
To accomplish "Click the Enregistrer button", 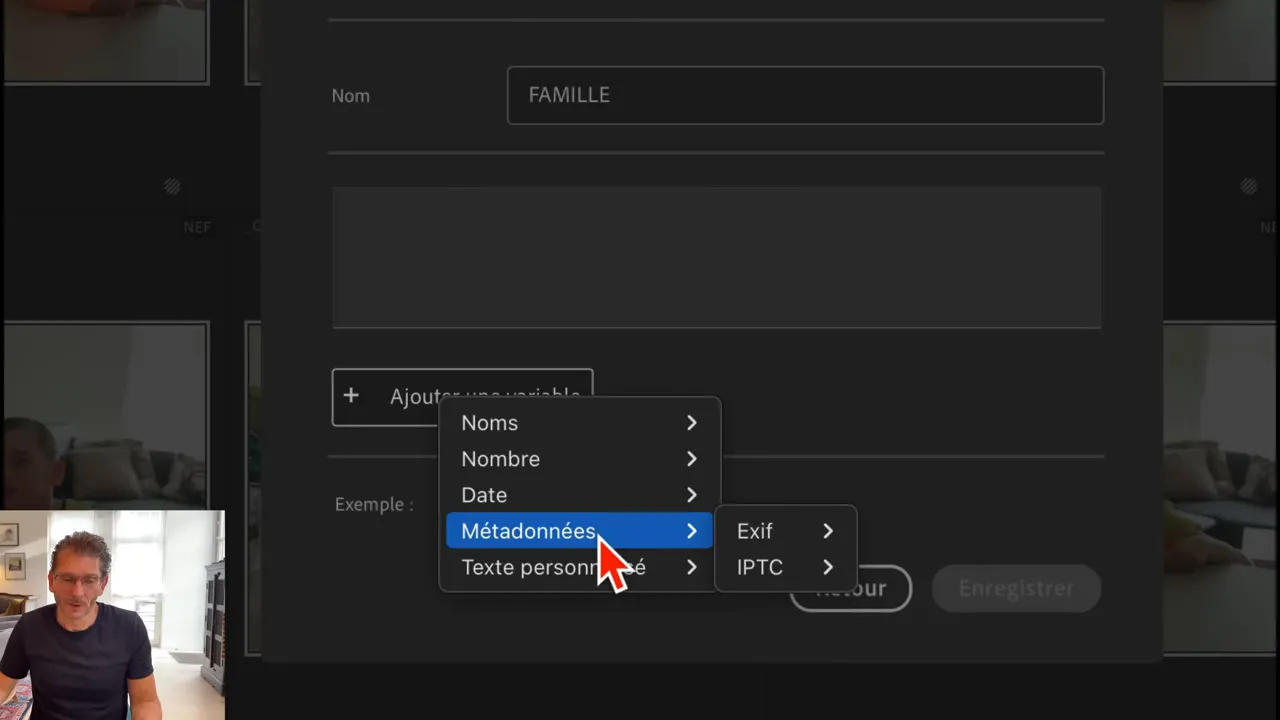I will [1016, 588].
